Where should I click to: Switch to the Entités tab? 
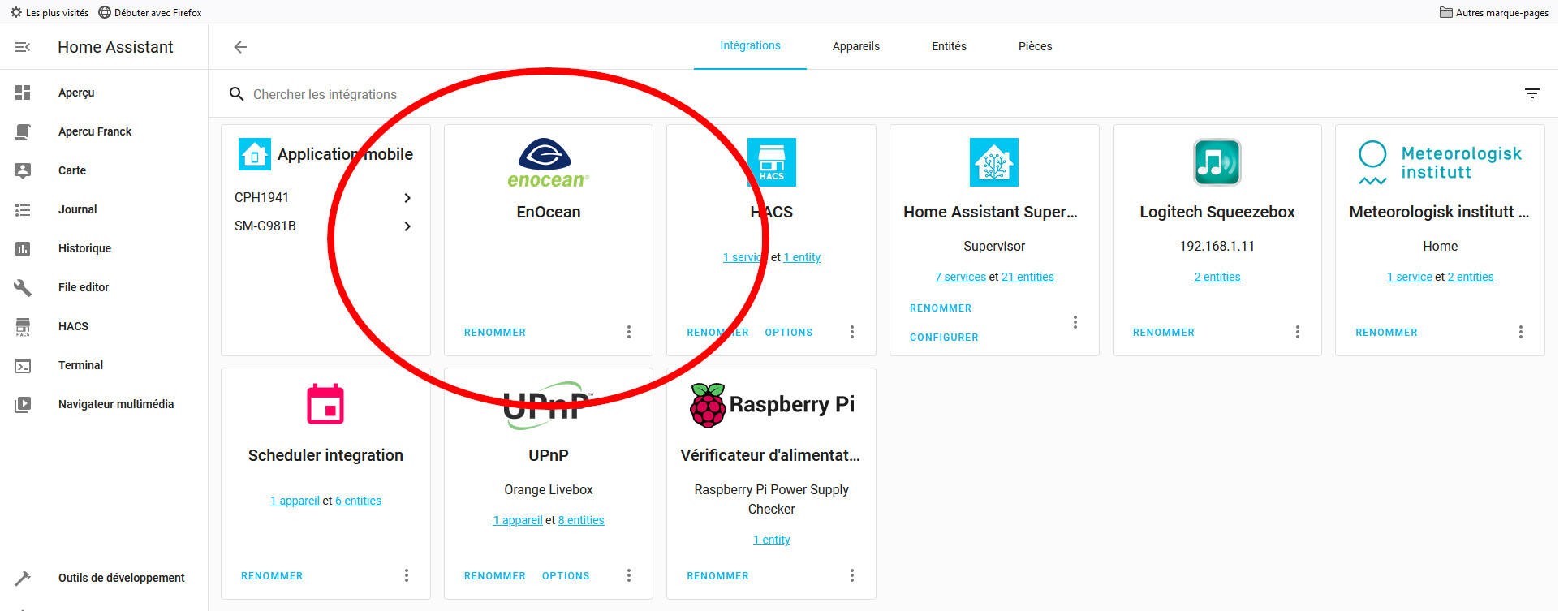[x=949, y=46]
